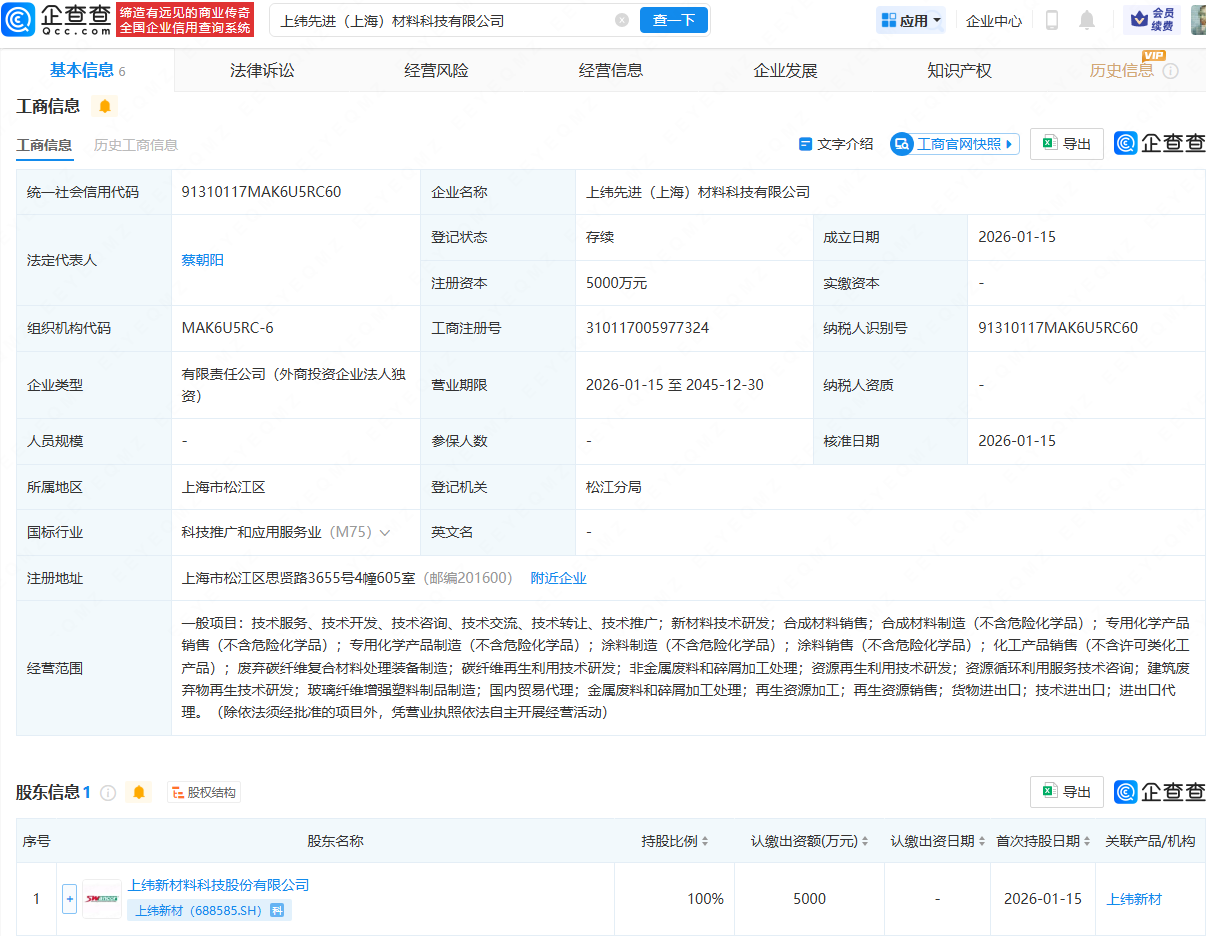Image resolution: width=1206 pixels, height=936 pixels.
Task: Click the Qcc.com logo in header
Action: tap(57, 19)
